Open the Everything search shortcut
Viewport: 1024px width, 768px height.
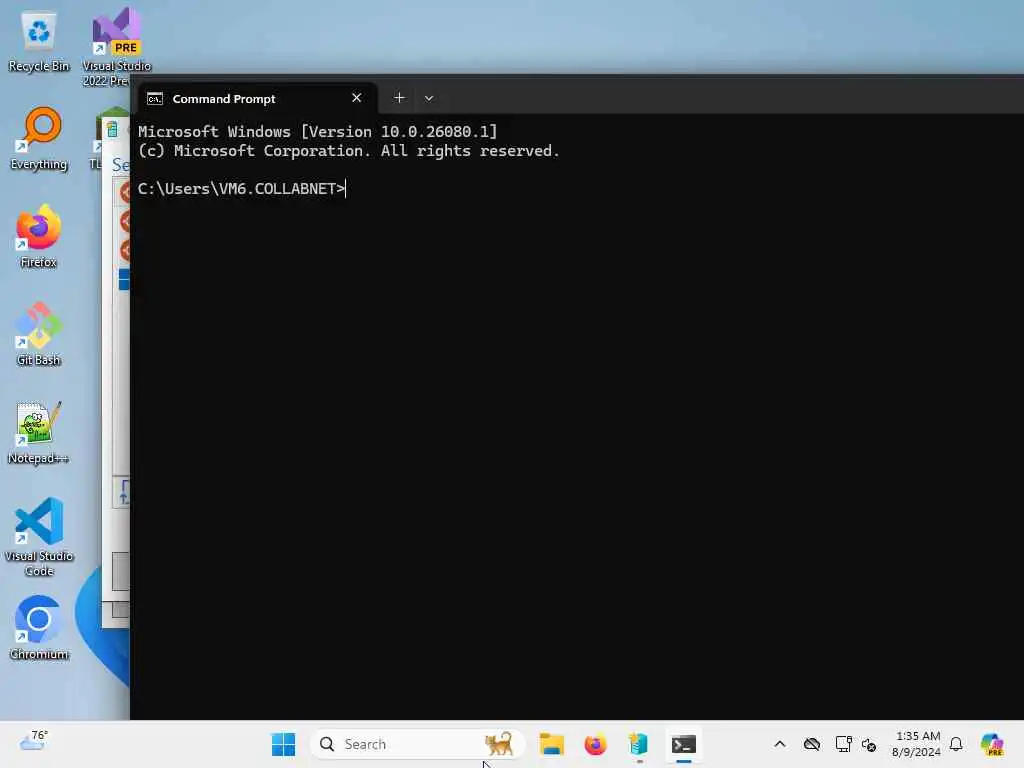[39, 138]
